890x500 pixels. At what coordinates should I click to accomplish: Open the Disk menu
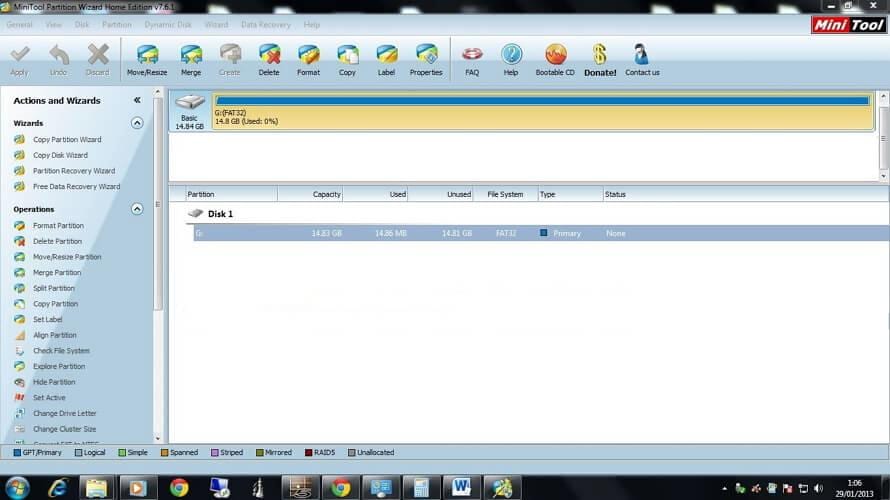click(x=82, y=25)
